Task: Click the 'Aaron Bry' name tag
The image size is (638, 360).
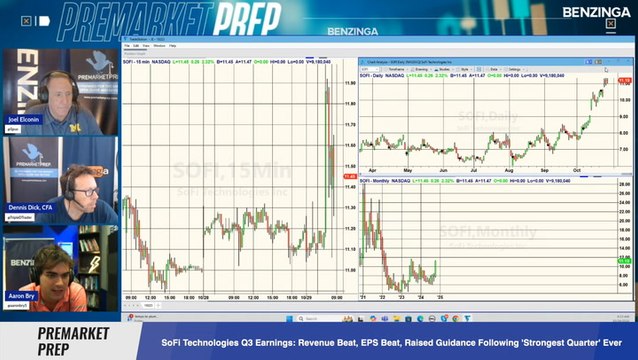Action: click(x=22, y=296)
